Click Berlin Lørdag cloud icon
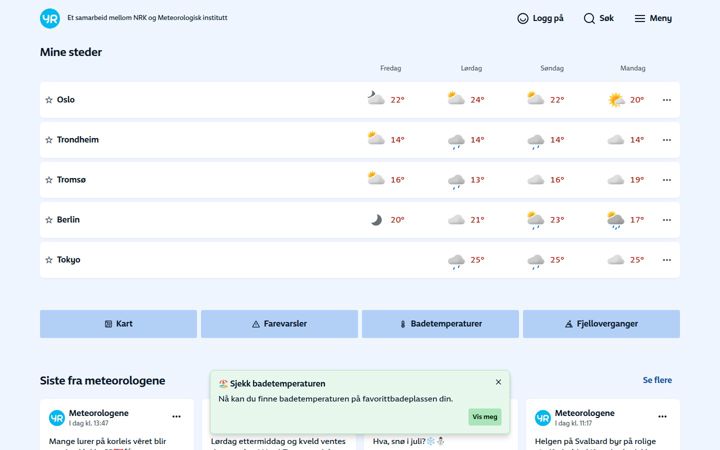 456,219
